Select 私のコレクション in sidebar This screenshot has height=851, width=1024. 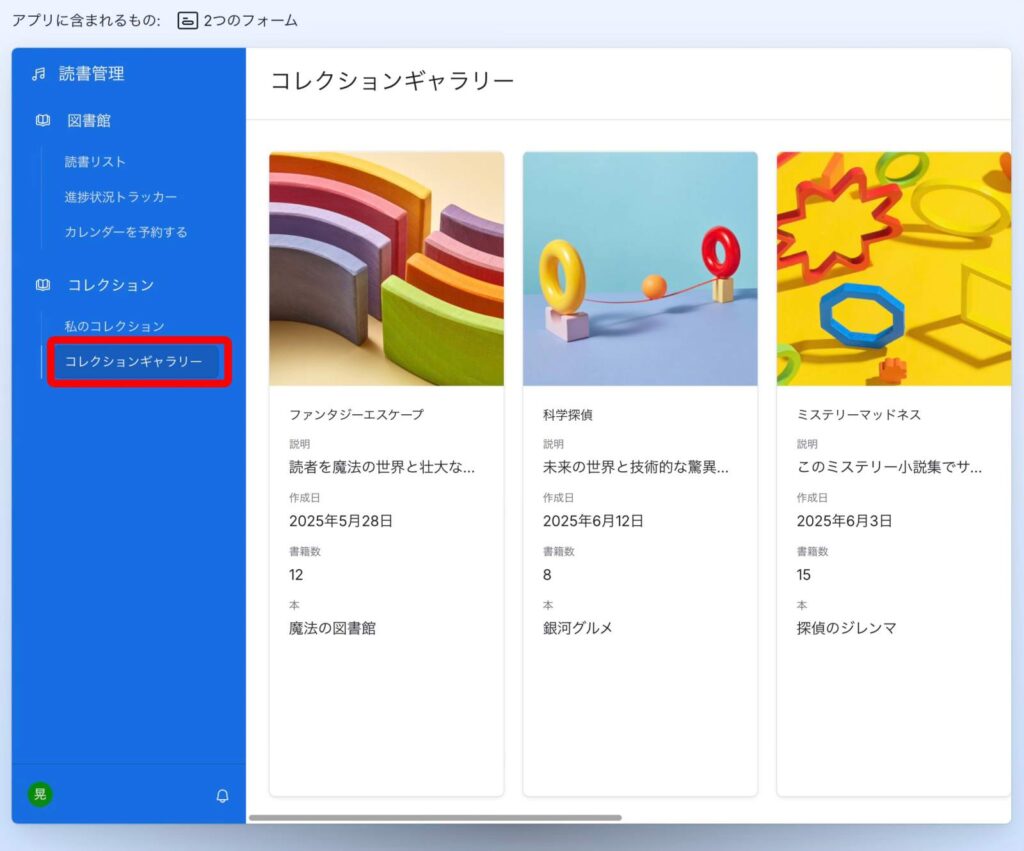(114, 326)
